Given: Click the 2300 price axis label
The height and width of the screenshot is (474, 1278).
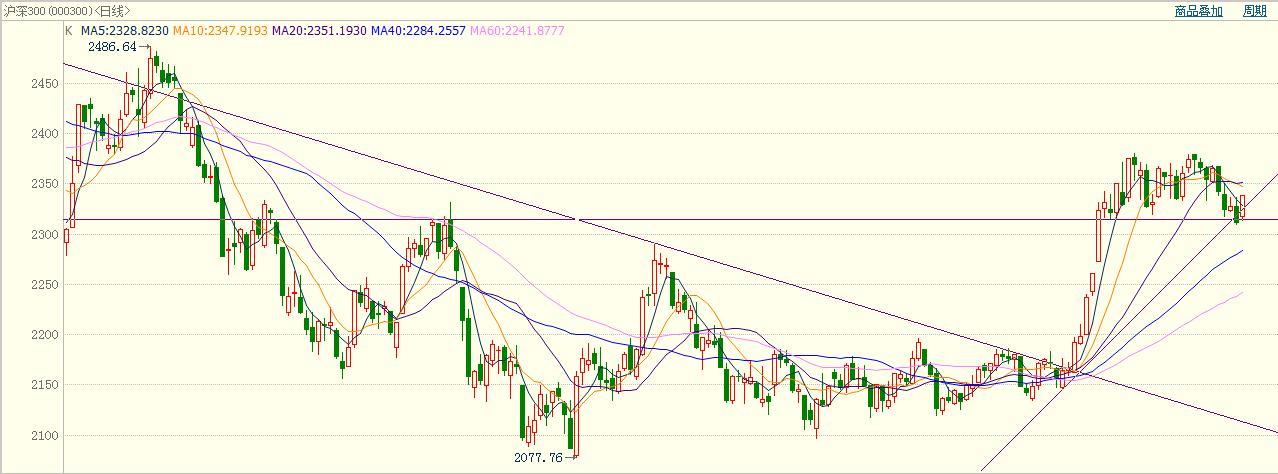Looking at the screenshot, I should click(x=44, y=234).
